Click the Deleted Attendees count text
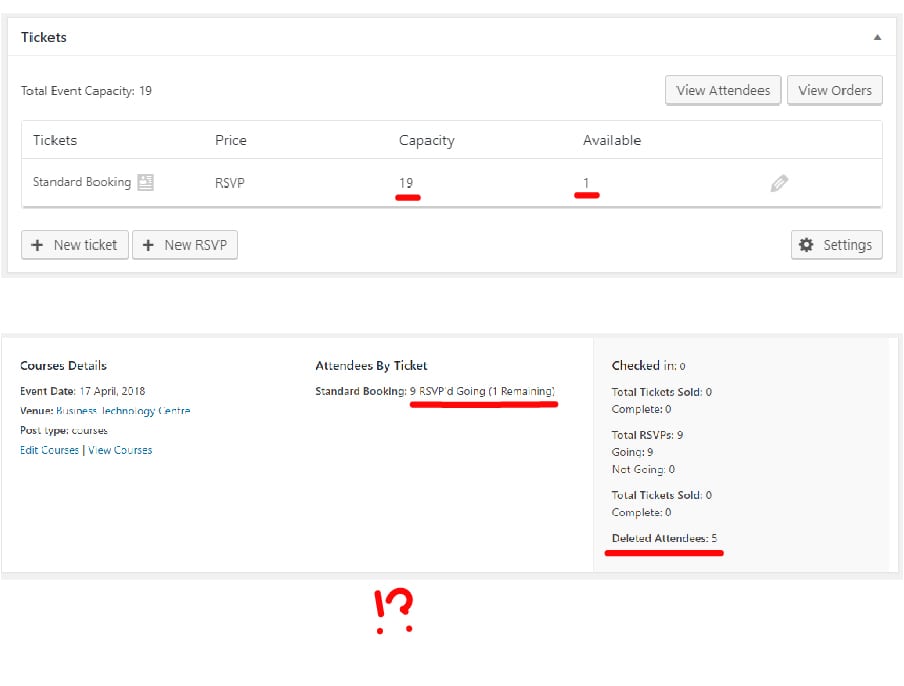This screenshot has height=686, width=904. pyautogui.click(x=664, y=538)
